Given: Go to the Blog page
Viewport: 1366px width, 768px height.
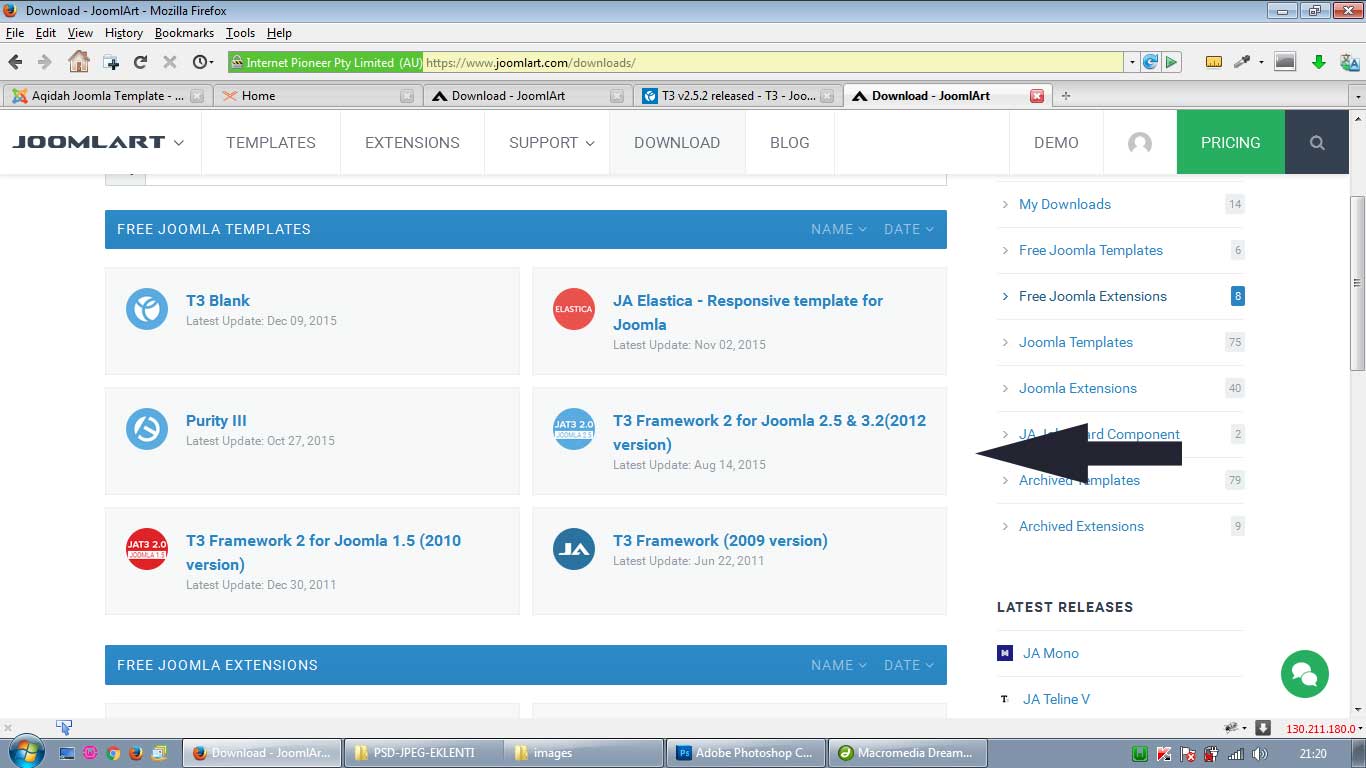Looking at the screenshot, I should (x=790, y=142).
